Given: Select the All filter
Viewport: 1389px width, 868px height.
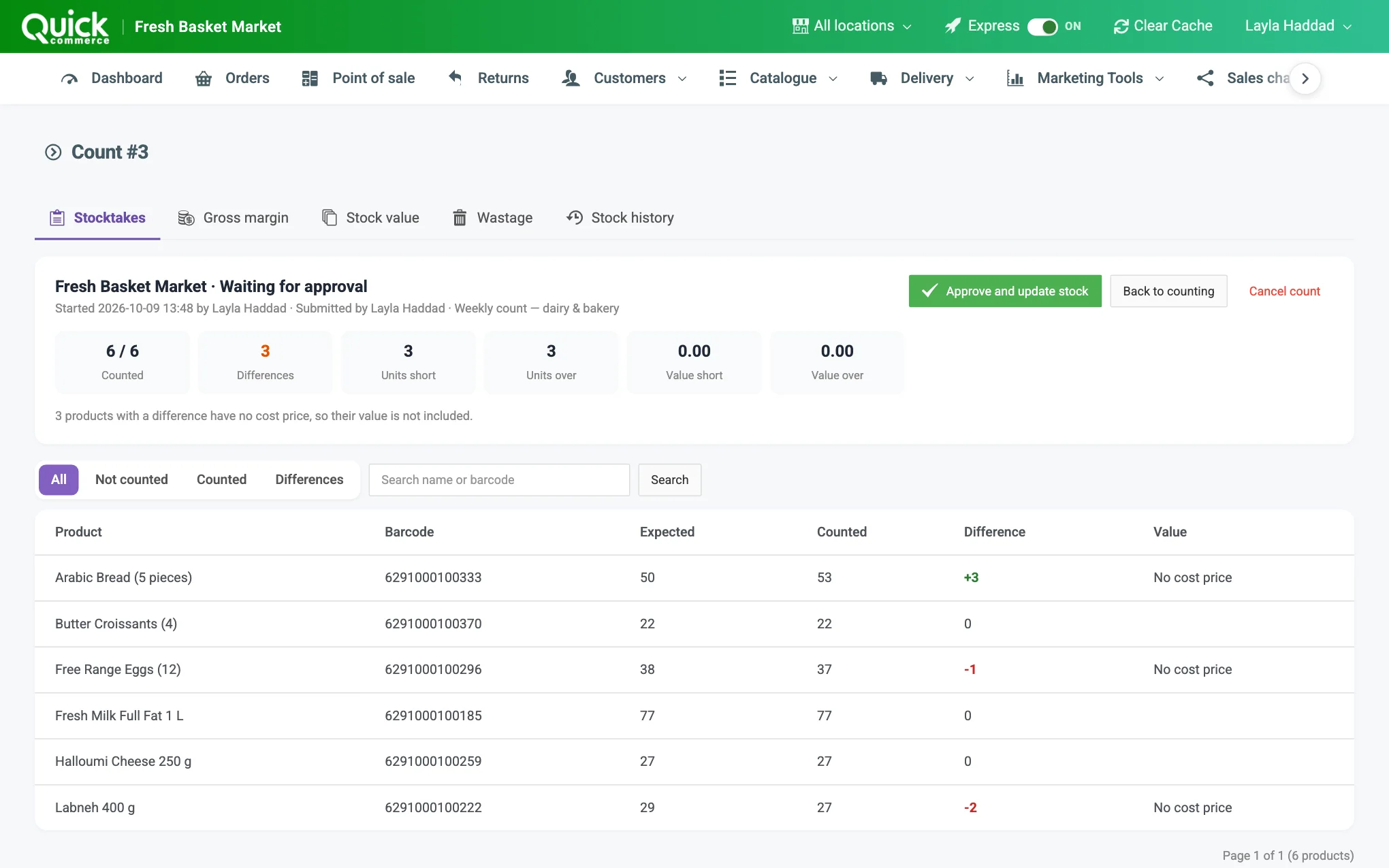Looking at the screenshot, I should [59, 480].
